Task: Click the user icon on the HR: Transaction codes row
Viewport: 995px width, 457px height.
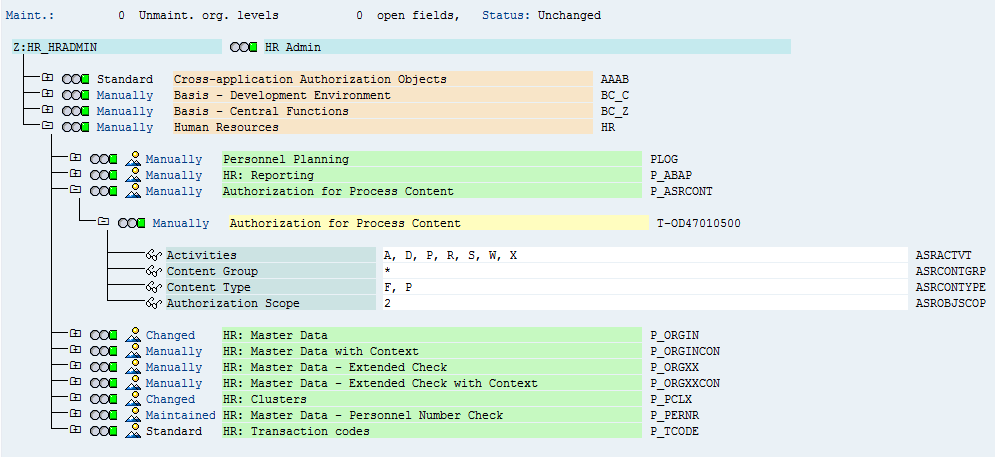Action: [x=133, y=430]
